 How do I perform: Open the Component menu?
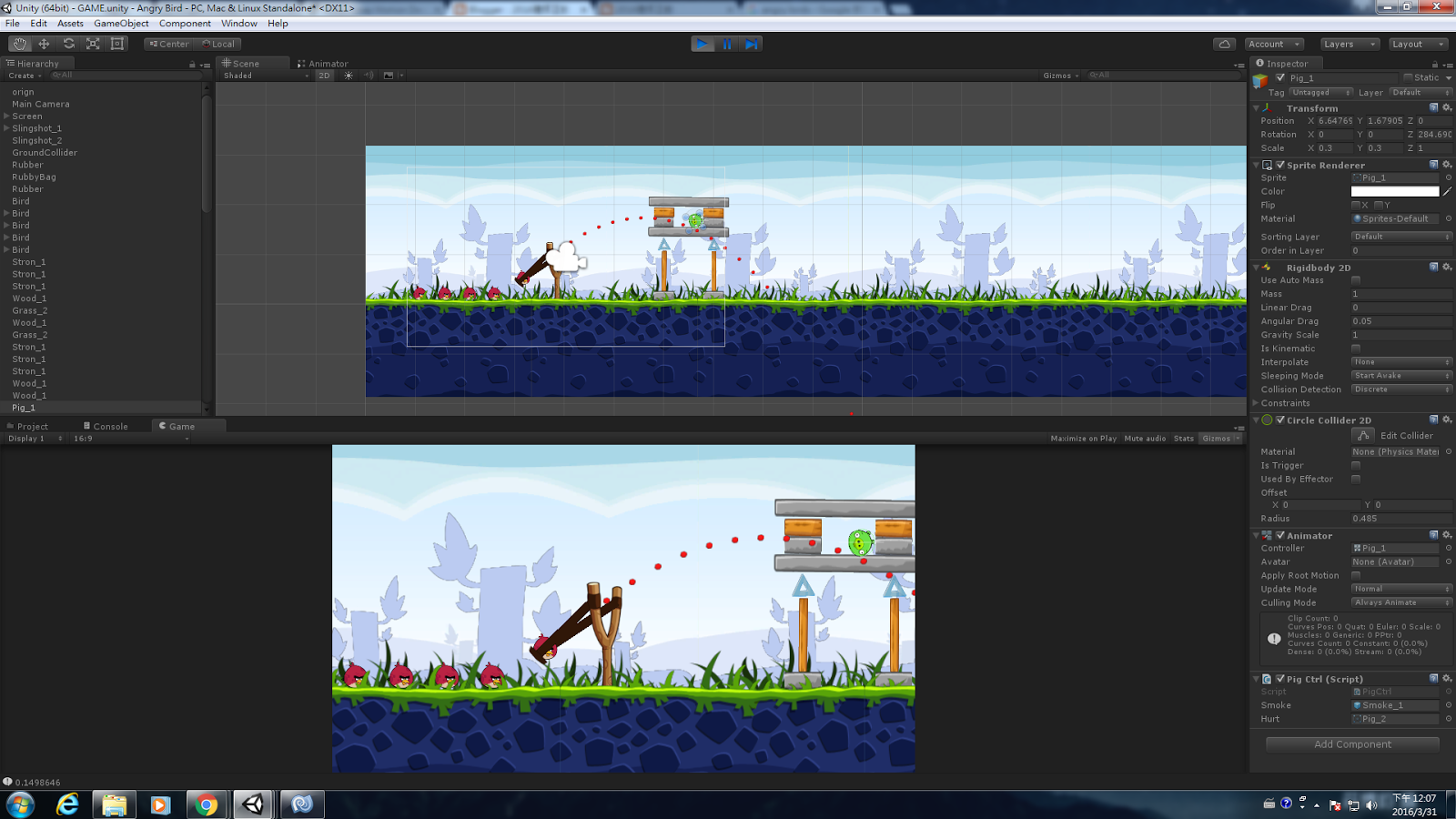pyautogui.click(x=185, y=24)
